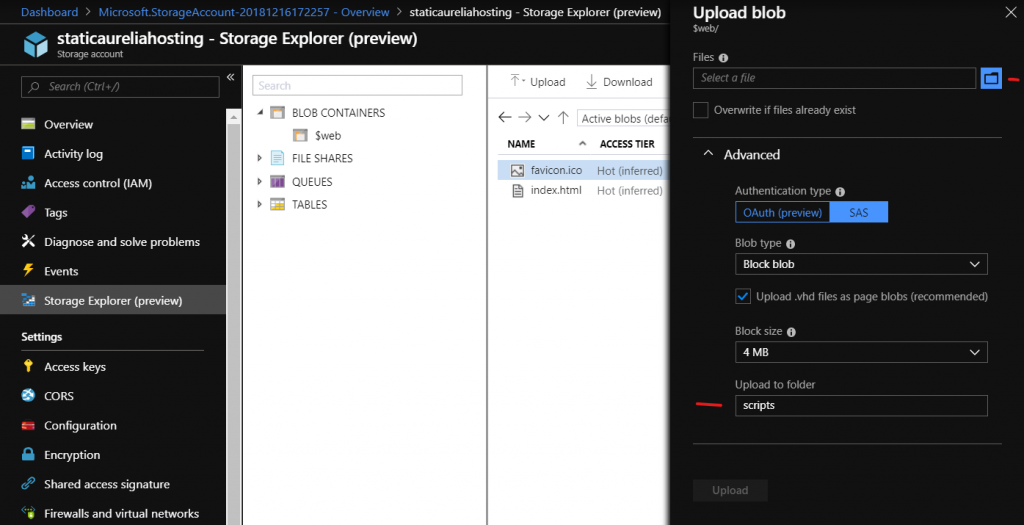This screenshot has width=1024, height=525.
Task: Click the Files info icon
Action: tap(723, 58)
